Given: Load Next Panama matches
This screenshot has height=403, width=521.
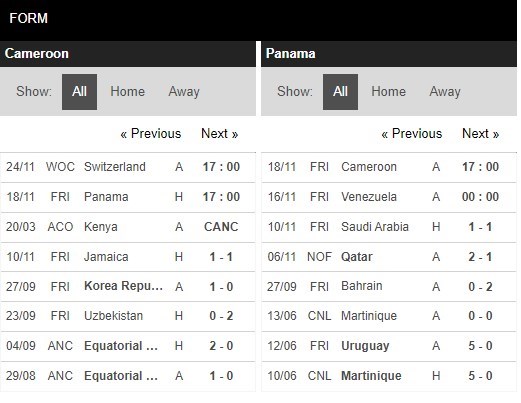Looking at the screenshot, I should 481,134.
